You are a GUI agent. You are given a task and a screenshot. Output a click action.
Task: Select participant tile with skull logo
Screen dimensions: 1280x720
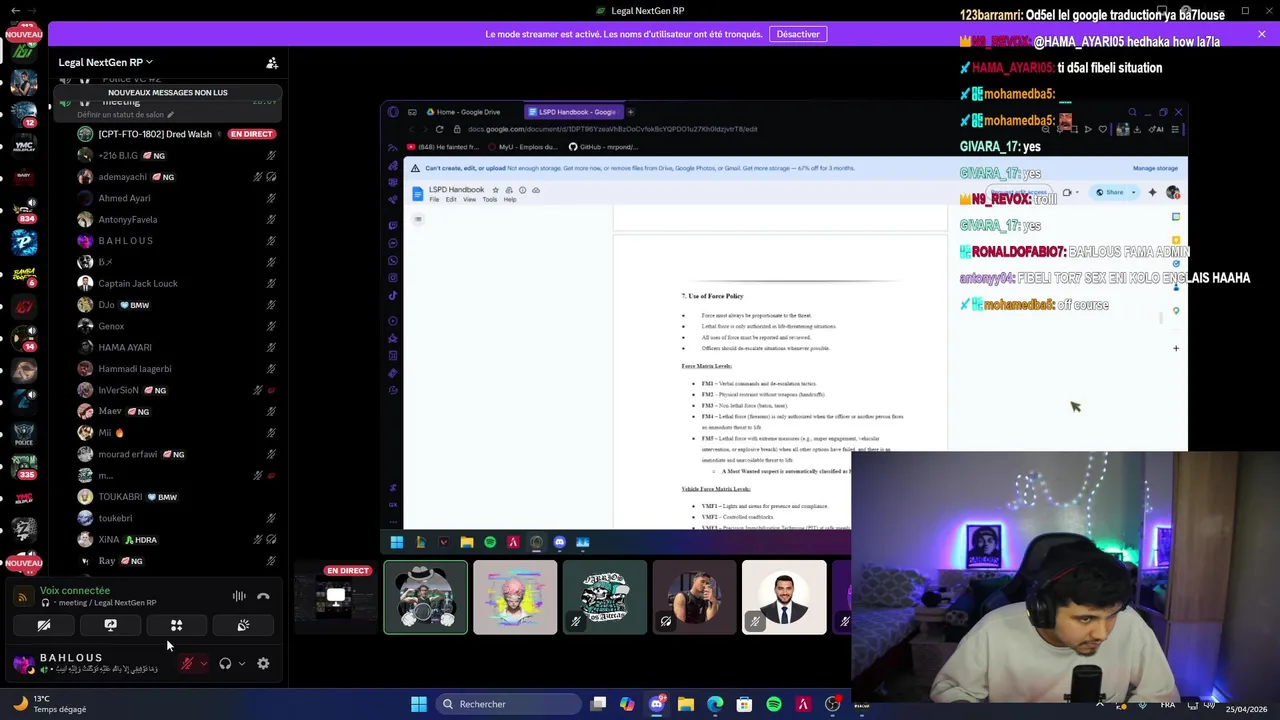tap(604, 597)
